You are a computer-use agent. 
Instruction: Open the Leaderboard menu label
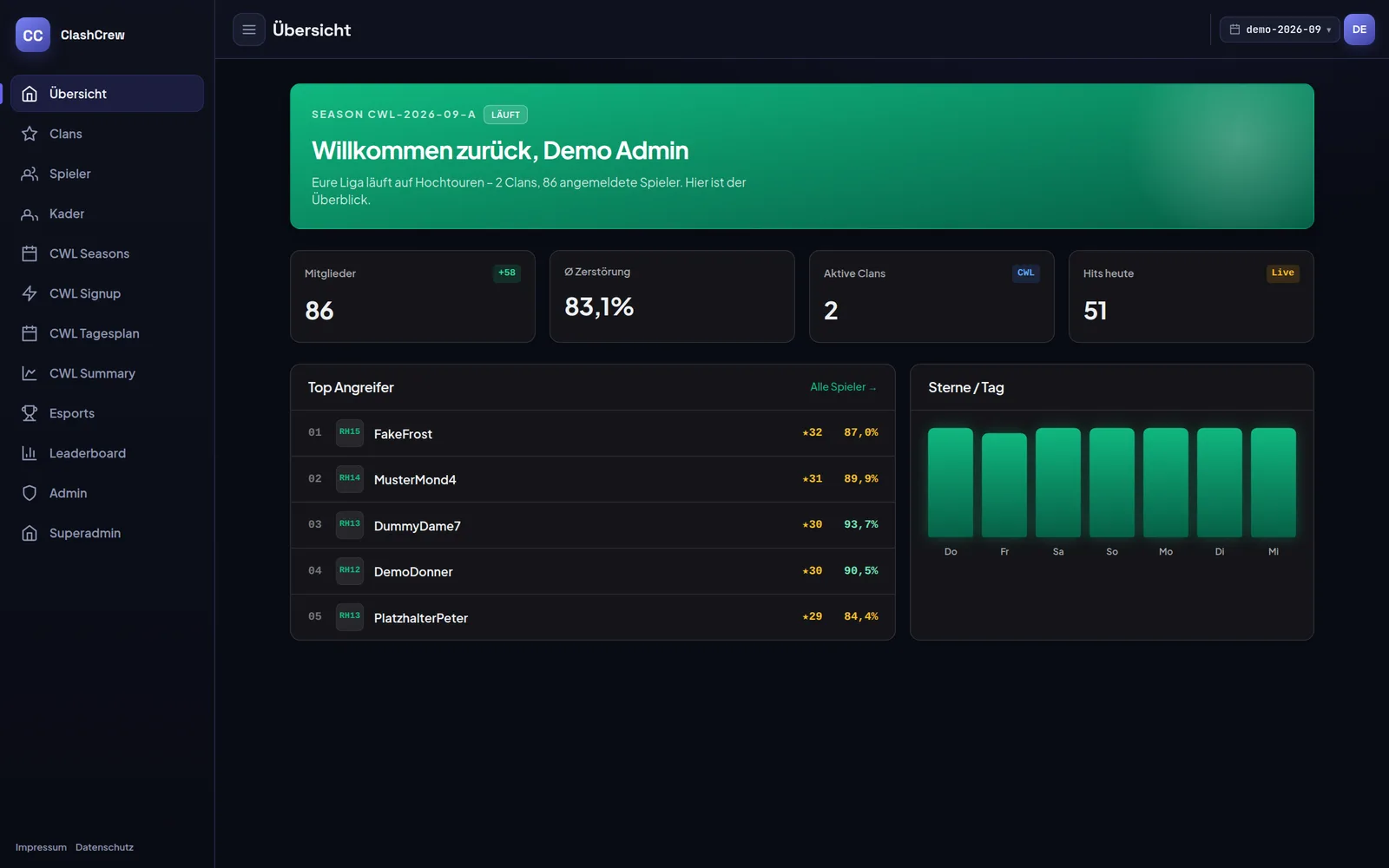tap(88, 453)
